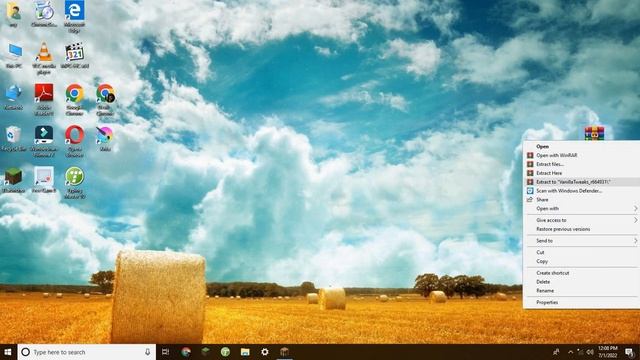Click the green circular taskbar icon
The height and width of the screenshot is (360, 640).
[x=225, y=352]
